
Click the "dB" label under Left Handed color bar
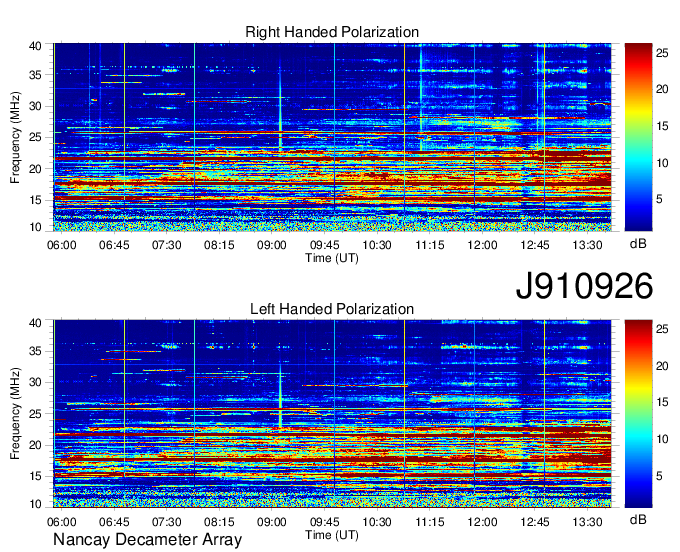(x=638, y=519)
